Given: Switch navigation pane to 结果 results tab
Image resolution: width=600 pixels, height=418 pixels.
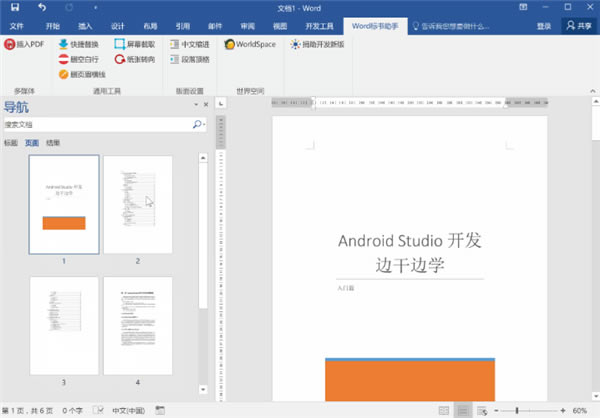Looking at the screenshot, I should [53, 143].
